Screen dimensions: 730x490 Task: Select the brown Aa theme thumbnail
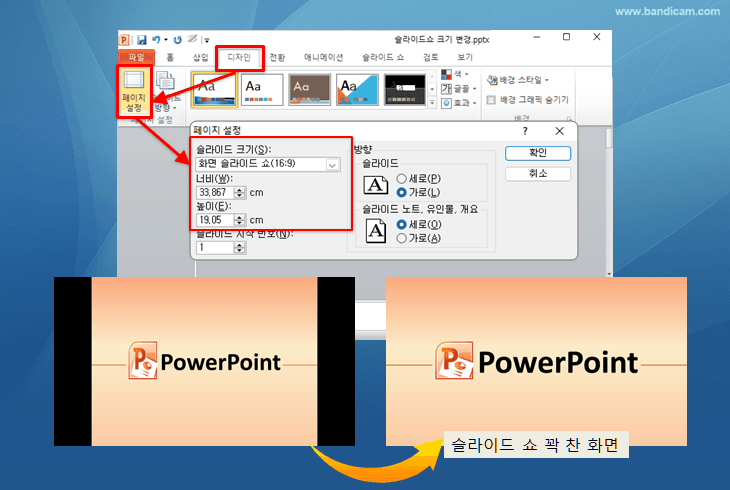coord(310,90)
